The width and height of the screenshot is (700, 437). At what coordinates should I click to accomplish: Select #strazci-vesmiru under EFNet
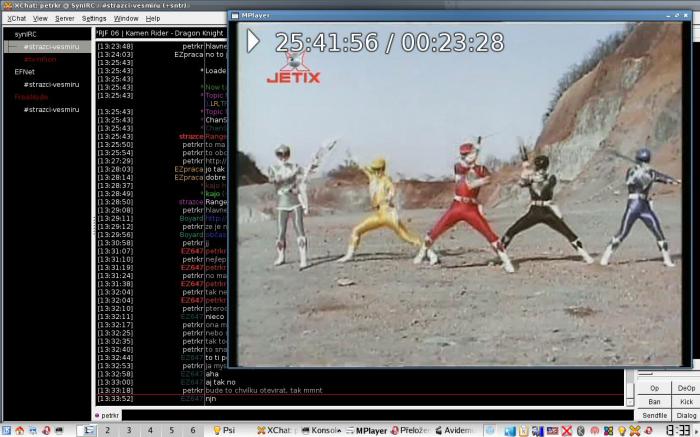coord(51,84)
